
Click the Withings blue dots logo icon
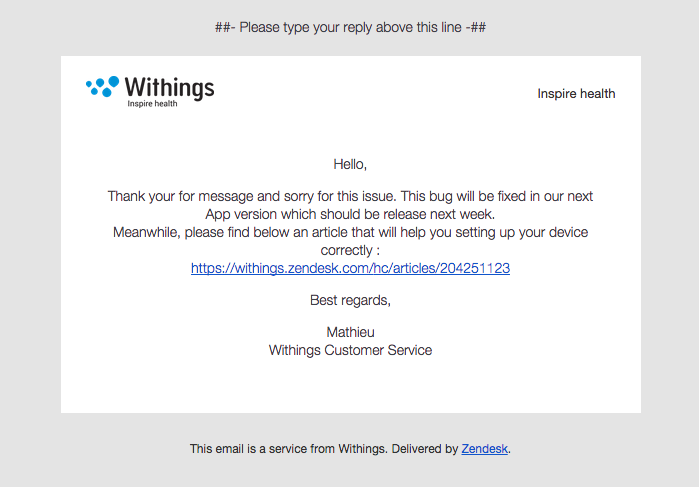click(102, 86)
